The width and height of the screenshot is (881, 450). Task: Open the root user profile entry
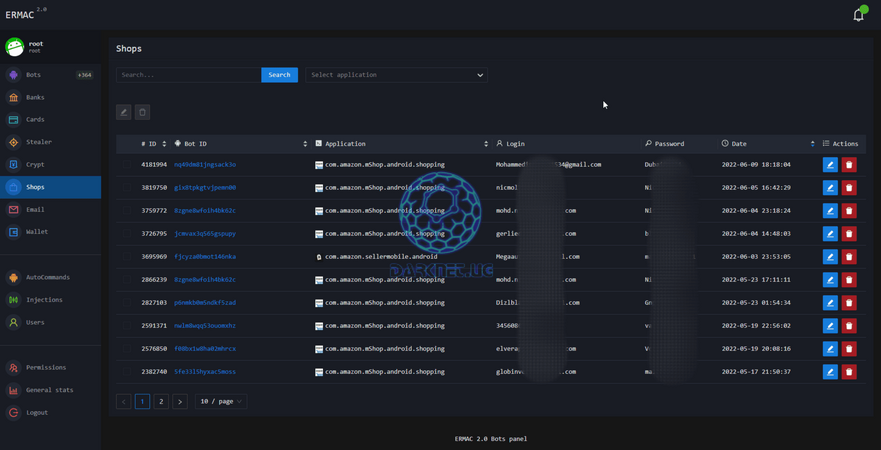click(51, 47)
